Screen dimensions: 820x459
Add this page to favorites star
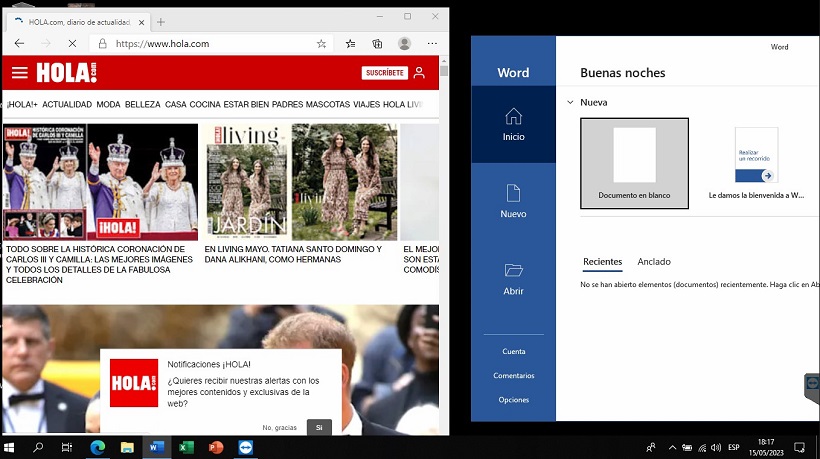322,44
